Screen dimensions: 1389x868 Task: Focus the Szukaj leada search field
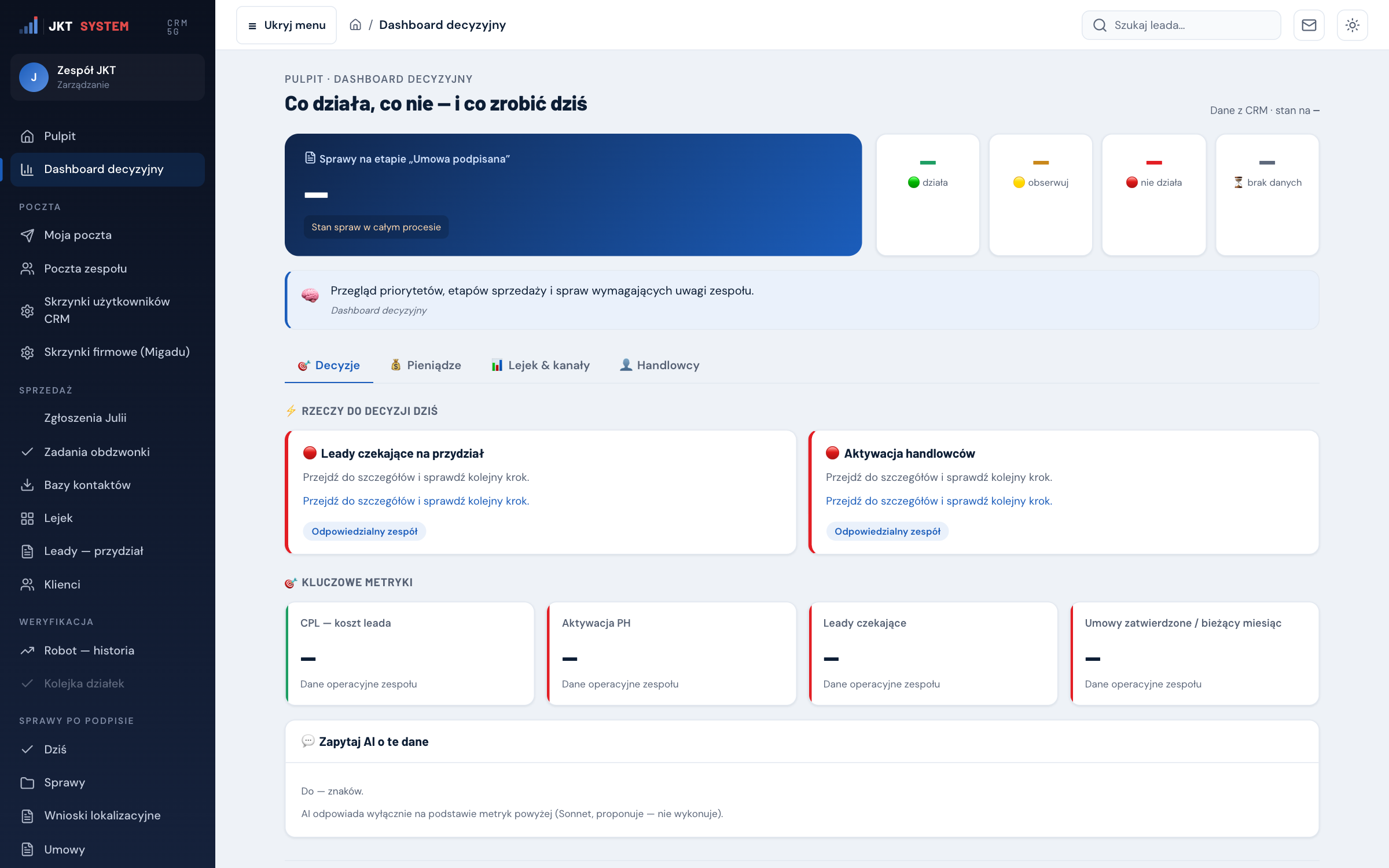click(x=1181, y=25)
